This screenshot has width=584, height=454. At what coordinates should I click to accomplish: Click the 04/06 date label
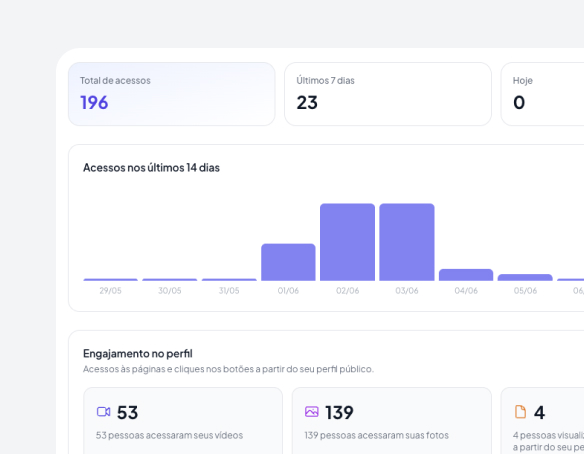(x=466, y=291)
